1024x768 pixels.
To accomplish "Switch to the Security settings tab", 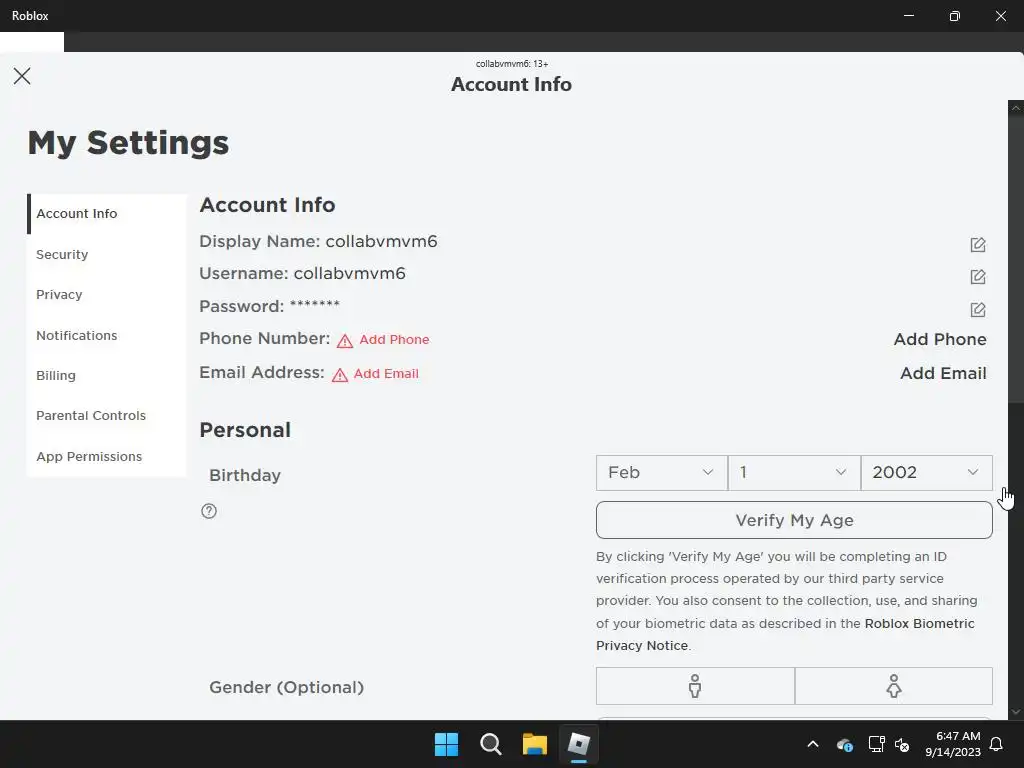I will 106,254.
